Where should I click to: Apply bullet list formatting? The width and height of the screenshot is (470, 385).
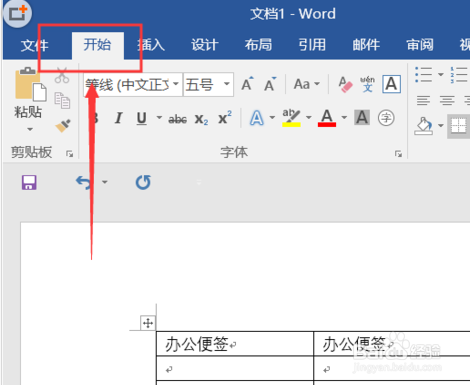423,75
